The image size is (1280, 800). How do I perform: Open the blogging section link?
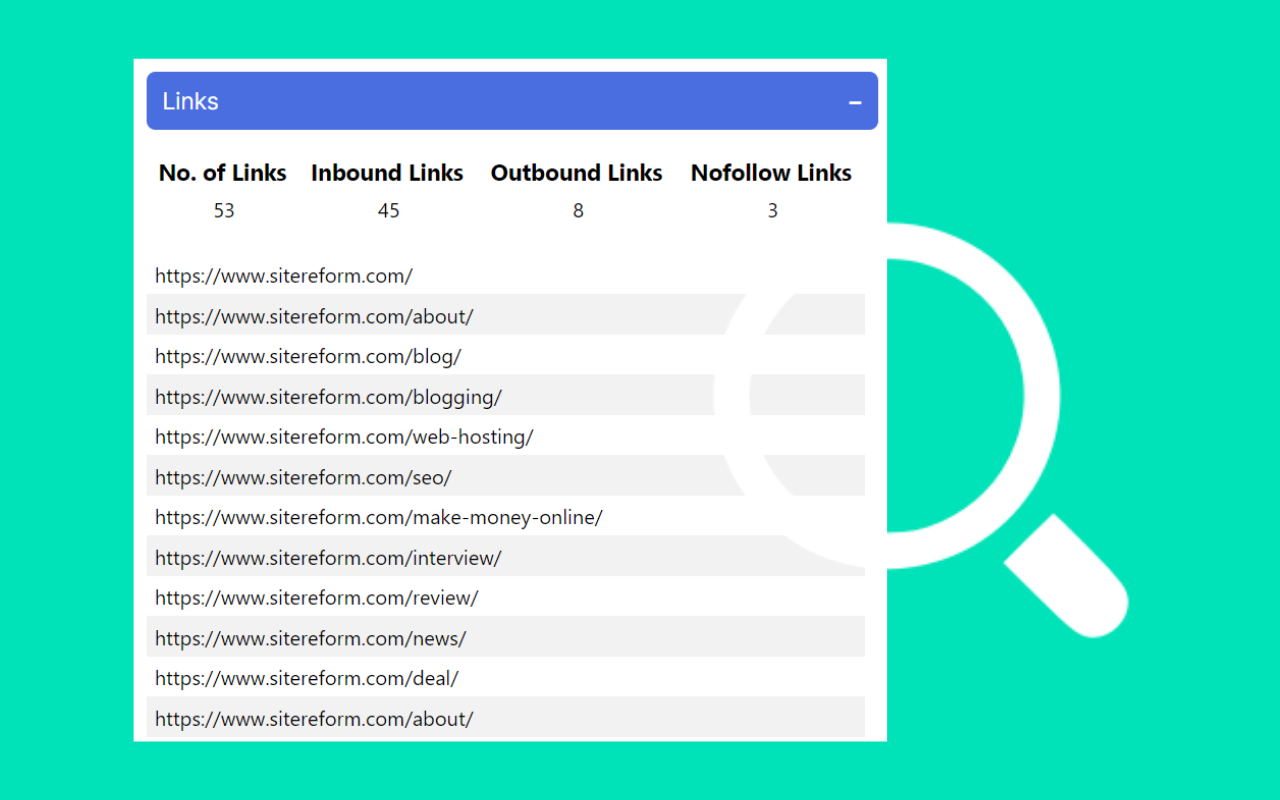(328, 396)
